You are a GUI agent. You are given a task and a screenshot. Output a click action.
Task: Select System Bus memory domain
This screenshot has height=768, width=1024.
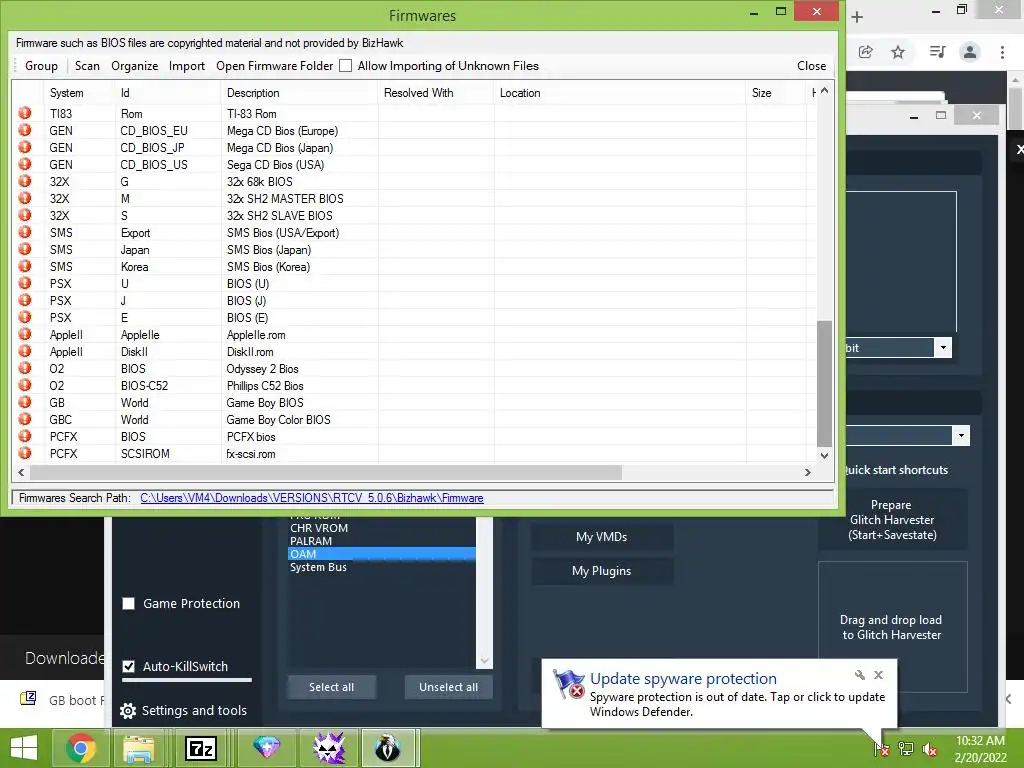[x=381, y=567]
